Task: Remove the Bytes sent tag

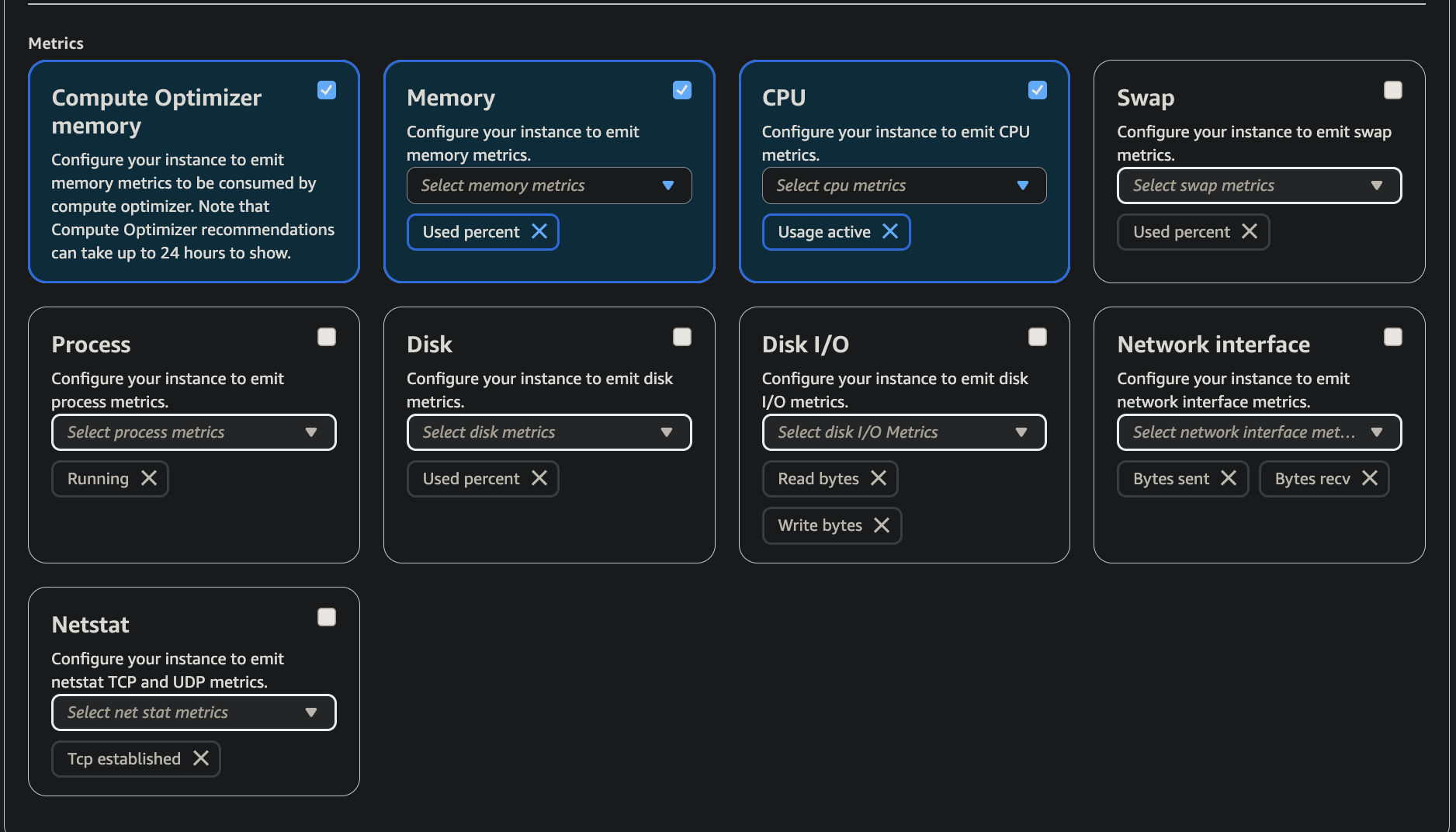Action: tap(1229, 478)
